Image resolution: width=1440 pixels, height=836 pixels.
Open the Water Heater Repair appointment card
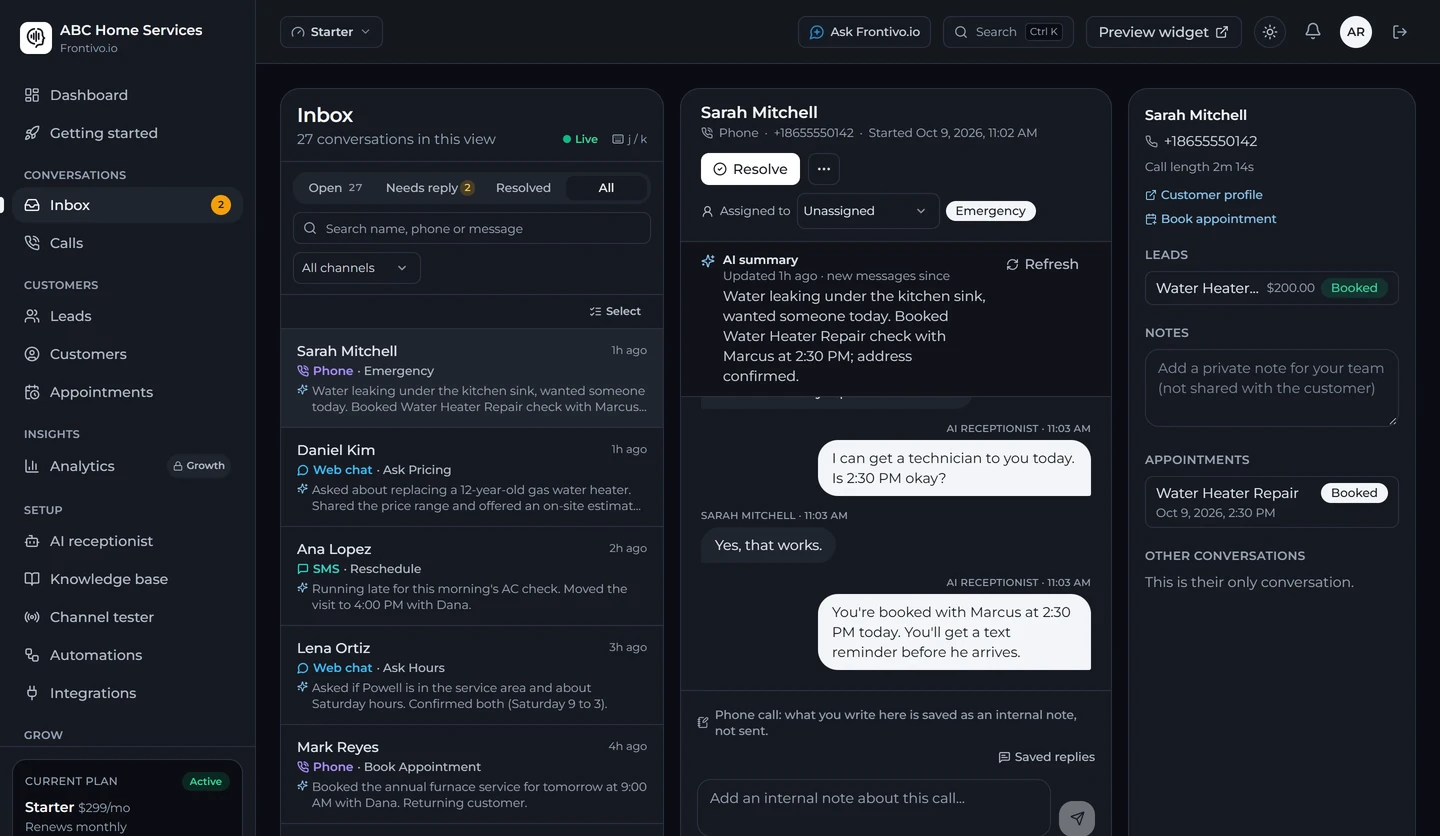(x=1271, y=502)
